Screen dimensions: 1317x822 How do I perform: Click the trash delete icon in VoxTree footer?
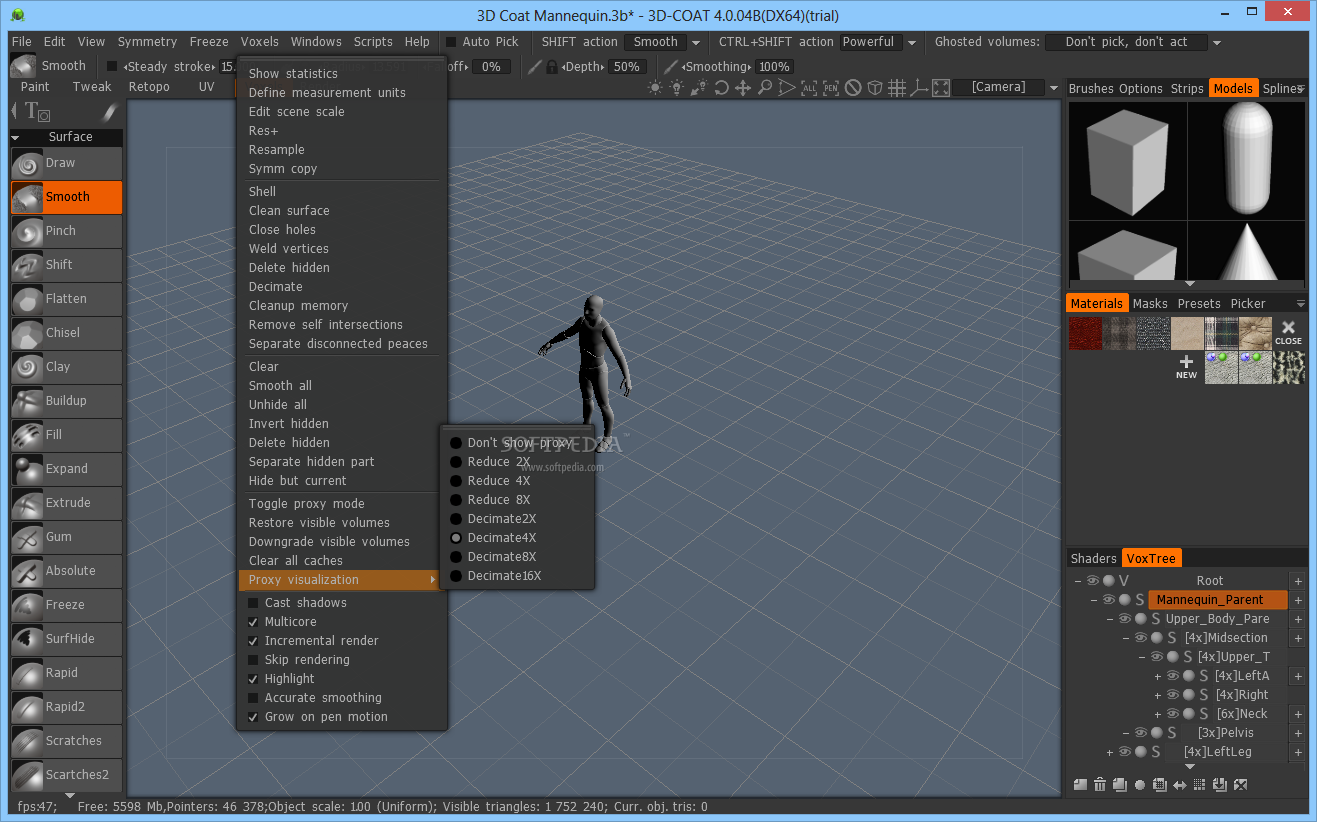tap(1100, 785)
